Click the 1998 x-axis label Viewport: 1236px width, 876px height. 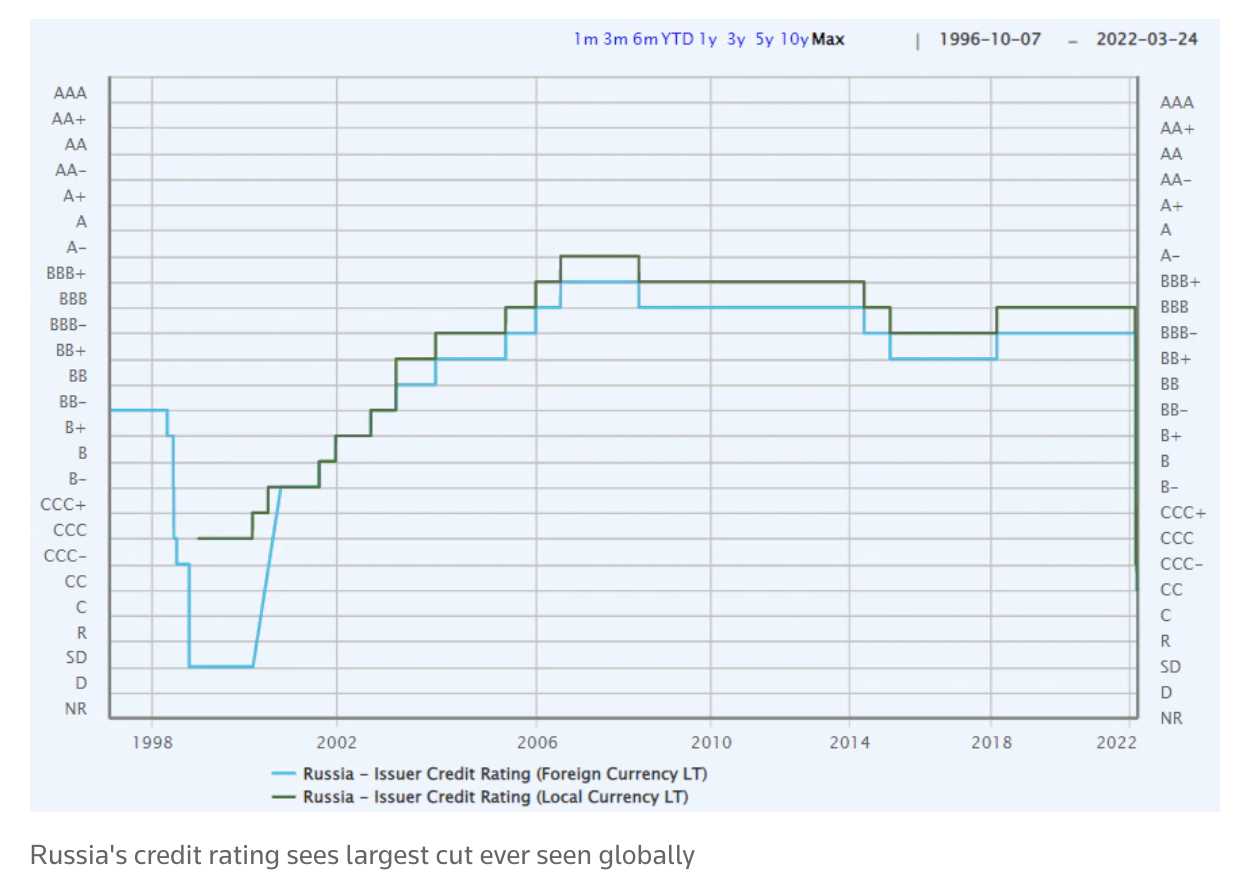coord(152,742)
